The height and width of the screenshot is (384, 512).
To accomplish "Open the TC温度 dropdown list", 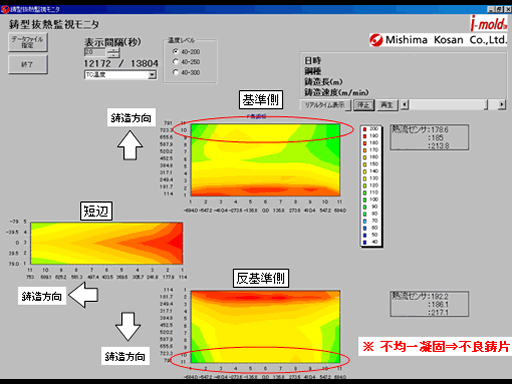I will click(152, 75).
